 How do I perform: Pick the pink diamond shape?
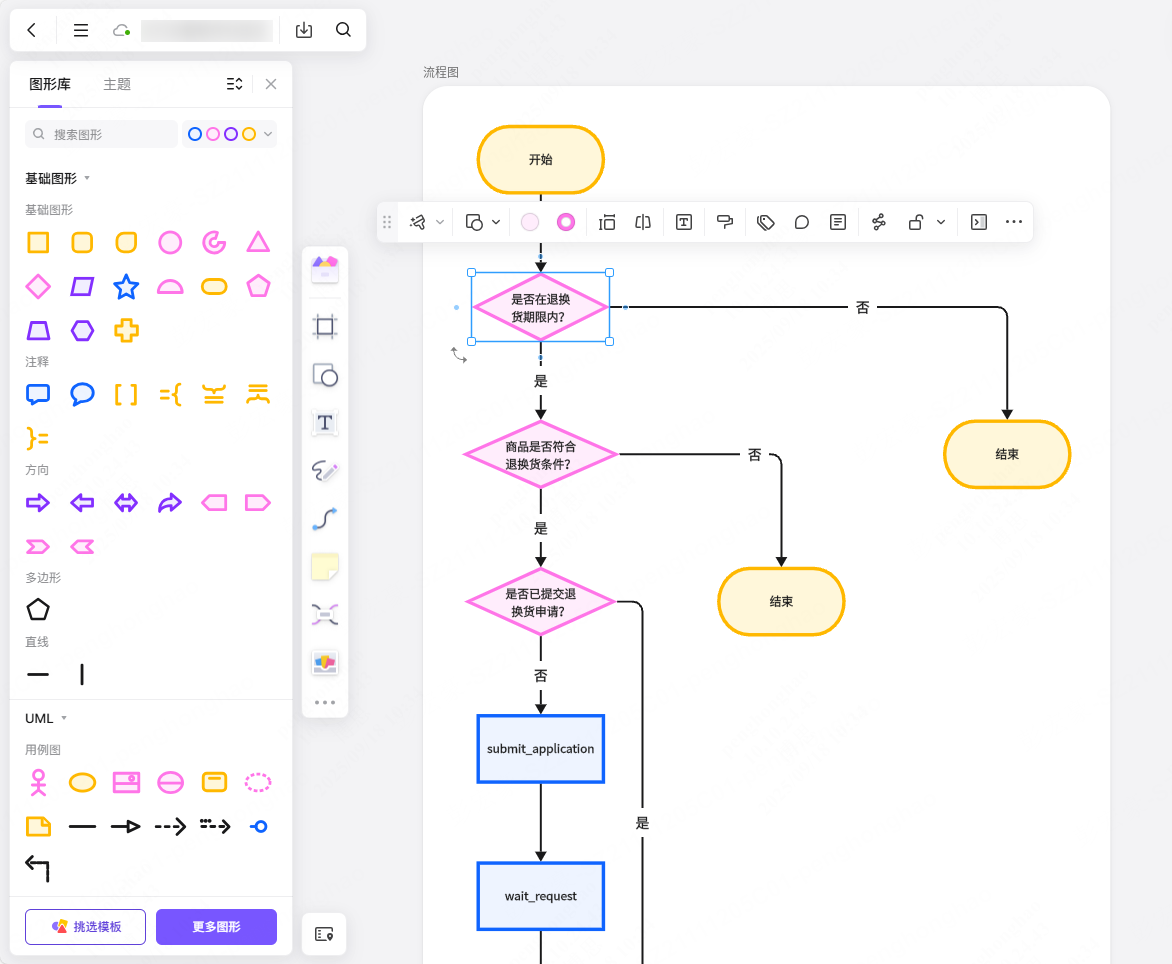click(x=38, y=286)
